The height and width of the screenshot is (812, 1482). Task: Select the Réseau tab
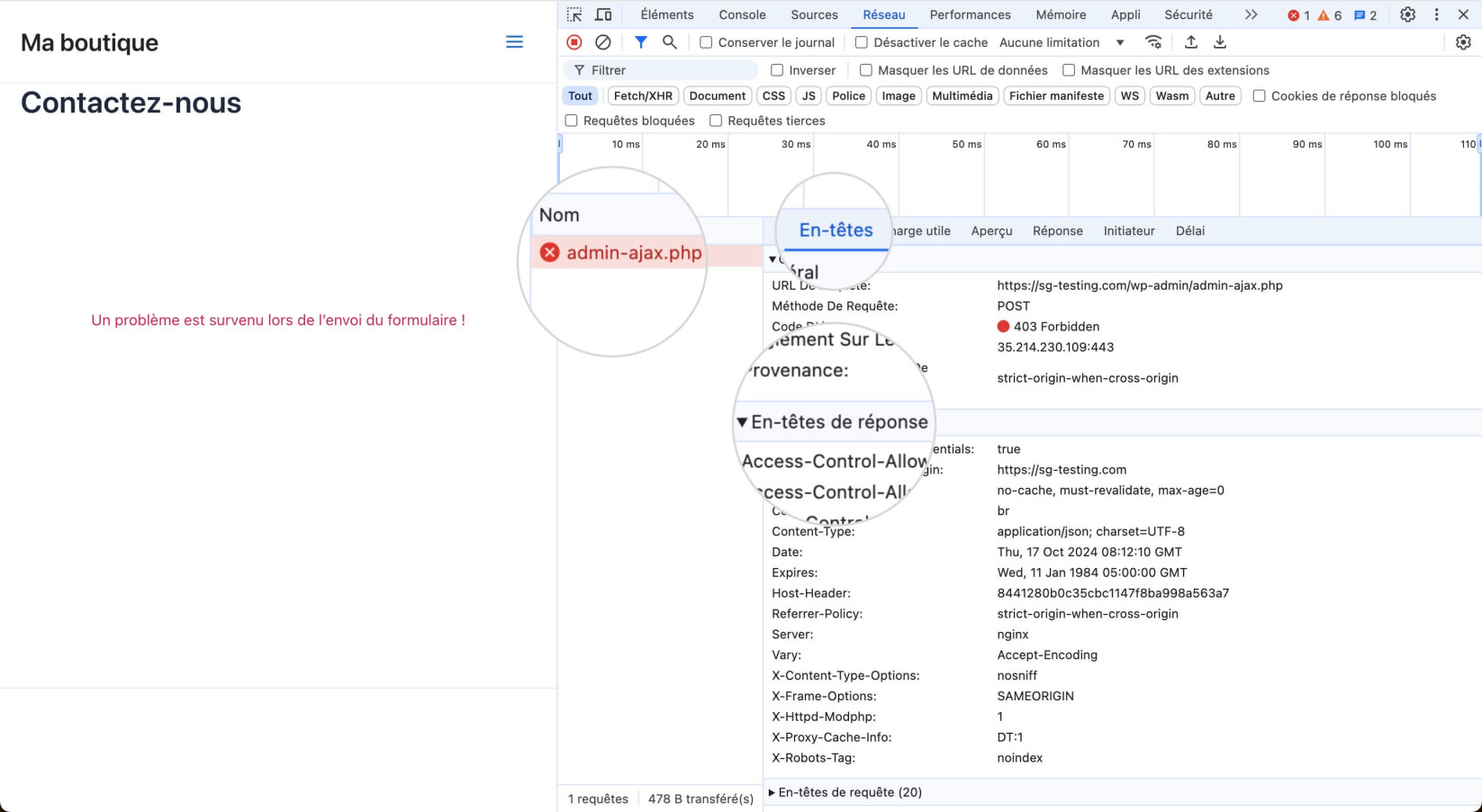(x=884, y=14)
